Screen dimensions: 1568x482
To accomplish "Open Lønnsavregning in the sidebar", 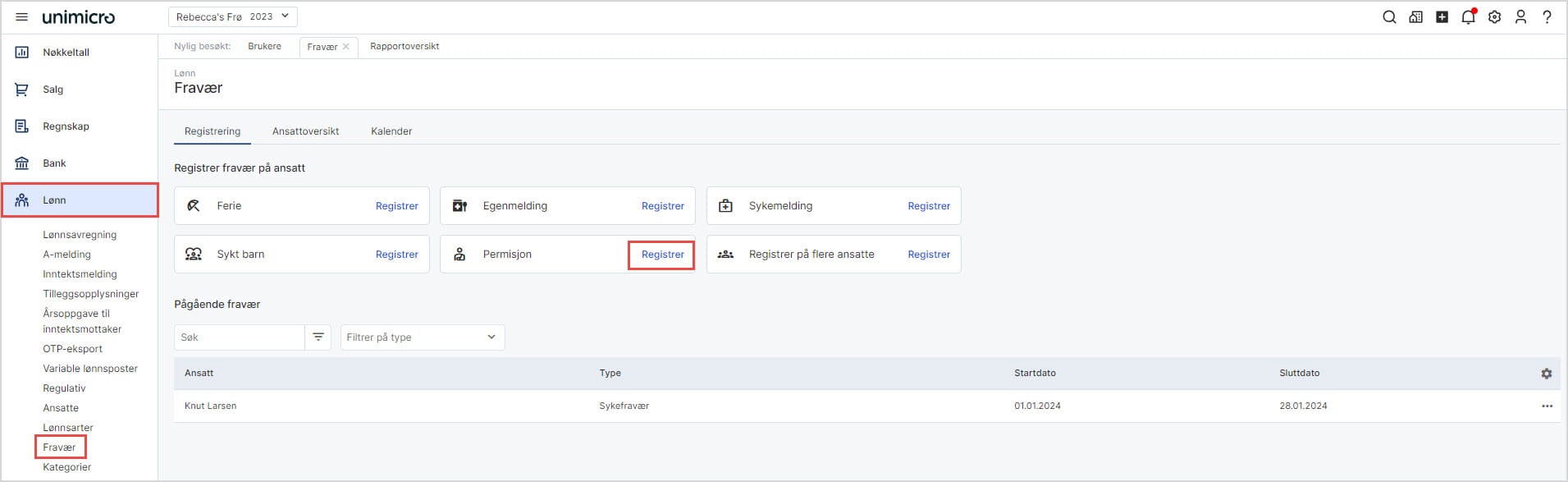I will [80, 235].
